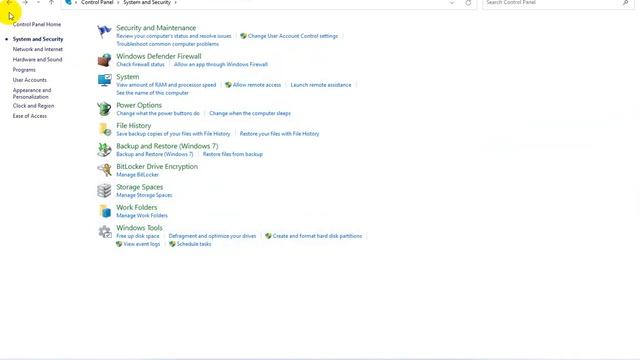Click the System monitor icon
640x360 pixels.
coord(104,80)
